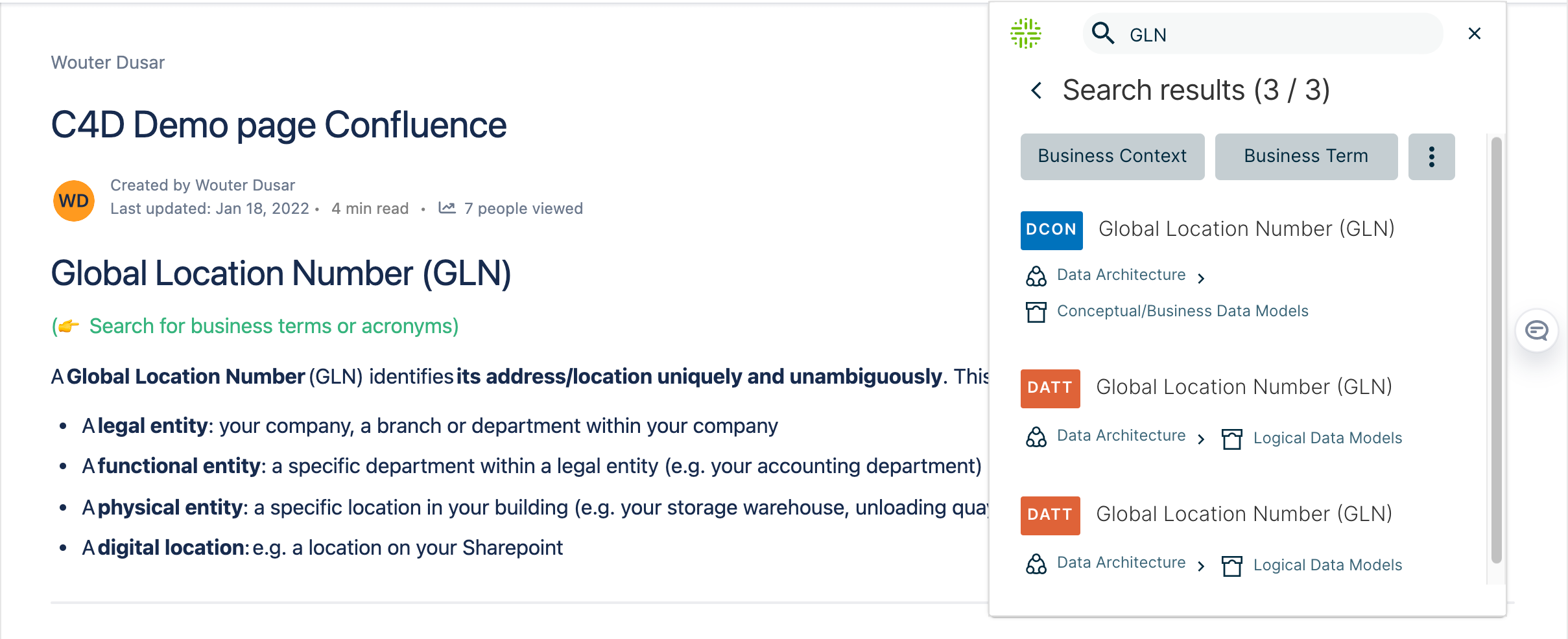This screenshot has height=639, width=1568.
Task: Click the search results scrollbar
Action: (x=1496, y=350)
